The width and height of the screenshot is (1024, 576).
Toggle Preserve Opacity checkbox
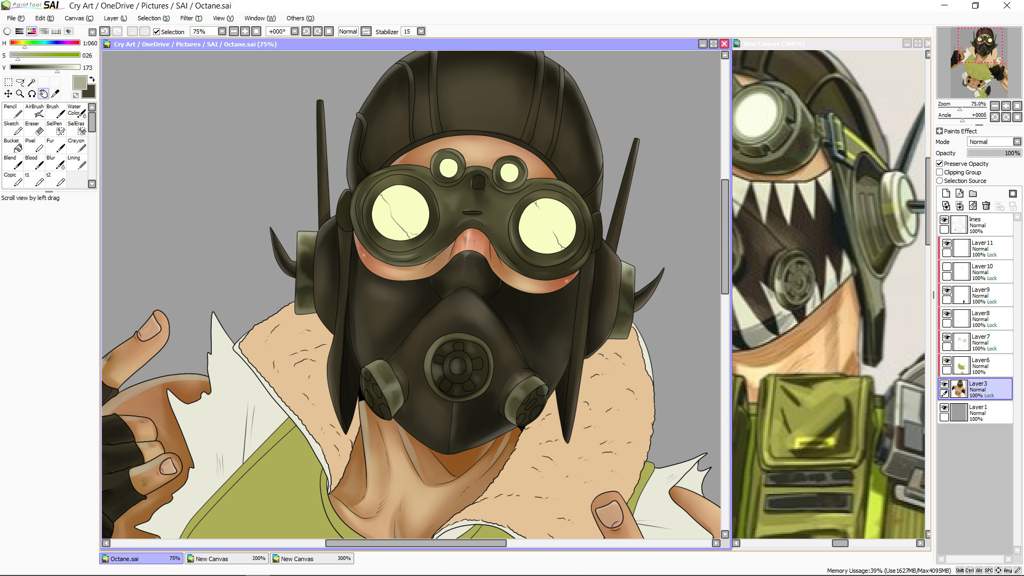point(940,163)
